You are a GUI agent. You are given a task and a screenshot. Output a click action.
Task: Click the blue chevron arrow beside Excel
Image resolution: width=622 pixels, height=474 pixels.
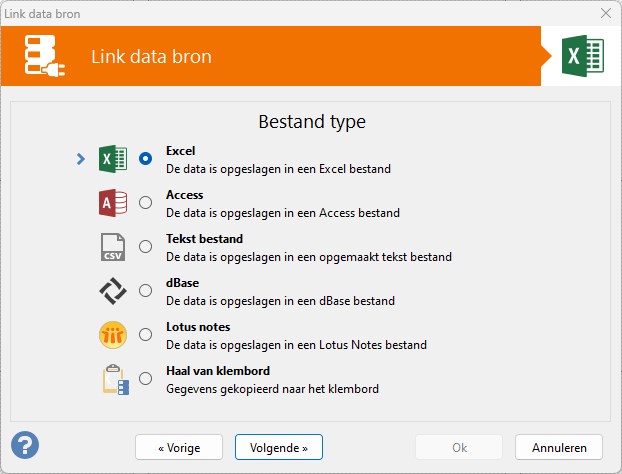(81, 159)
